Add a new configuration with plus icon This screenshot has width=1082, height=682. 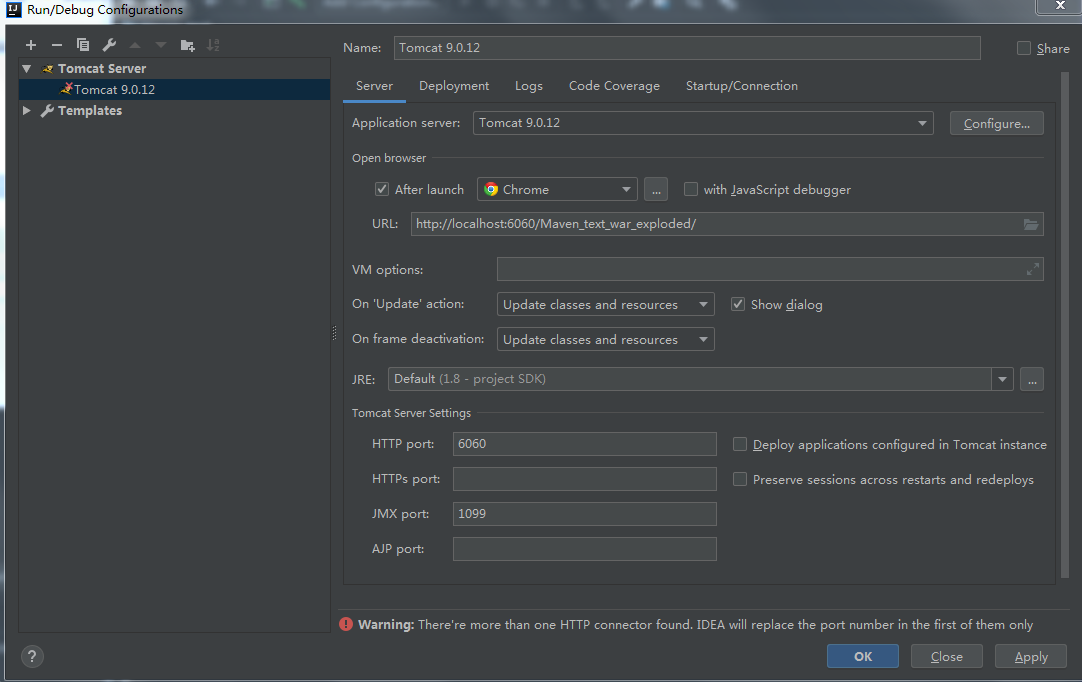pos(30,45)
